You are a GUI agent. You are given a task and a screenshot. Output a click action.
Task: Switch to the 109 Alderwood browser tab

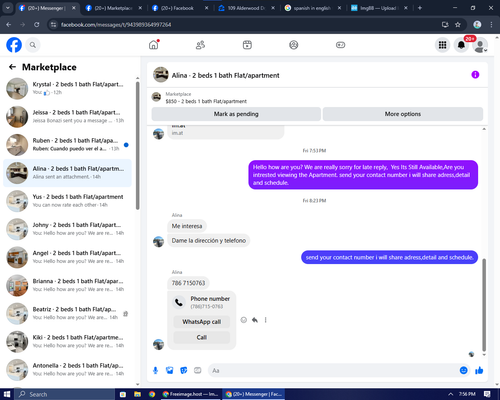tap(246, 8)
